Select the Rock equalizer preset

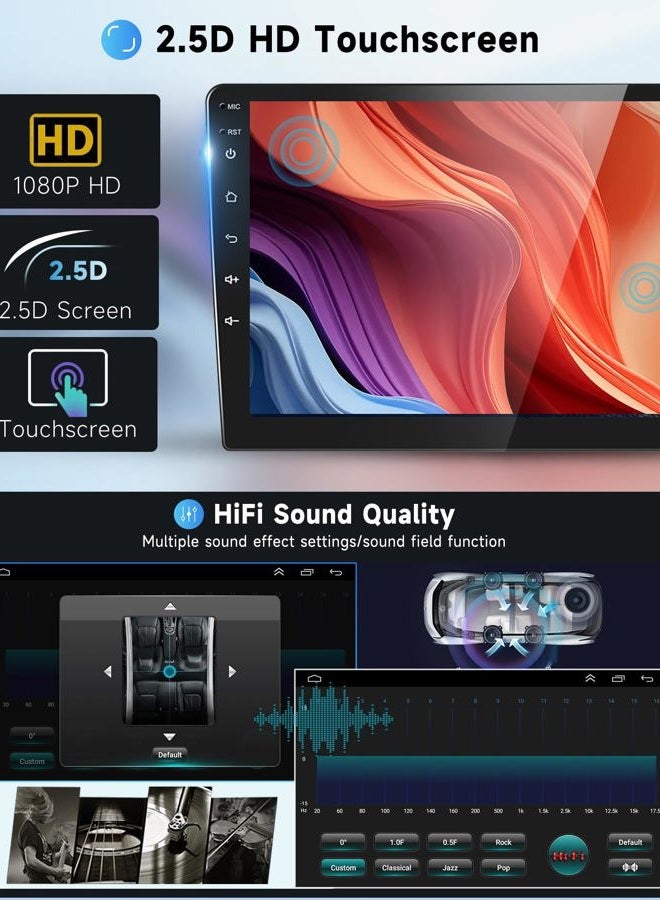click(x=503, y=842)
